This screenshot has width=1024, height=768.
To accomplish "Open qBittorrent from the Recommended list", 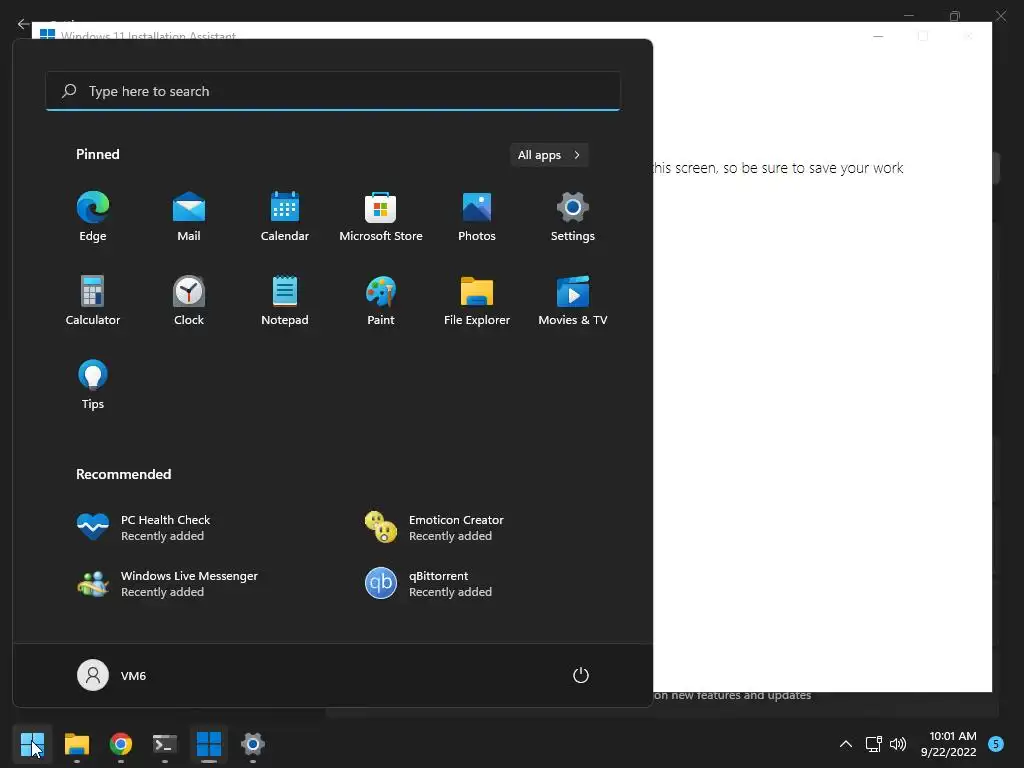I will pyautogui.click(x=428, y=583).
